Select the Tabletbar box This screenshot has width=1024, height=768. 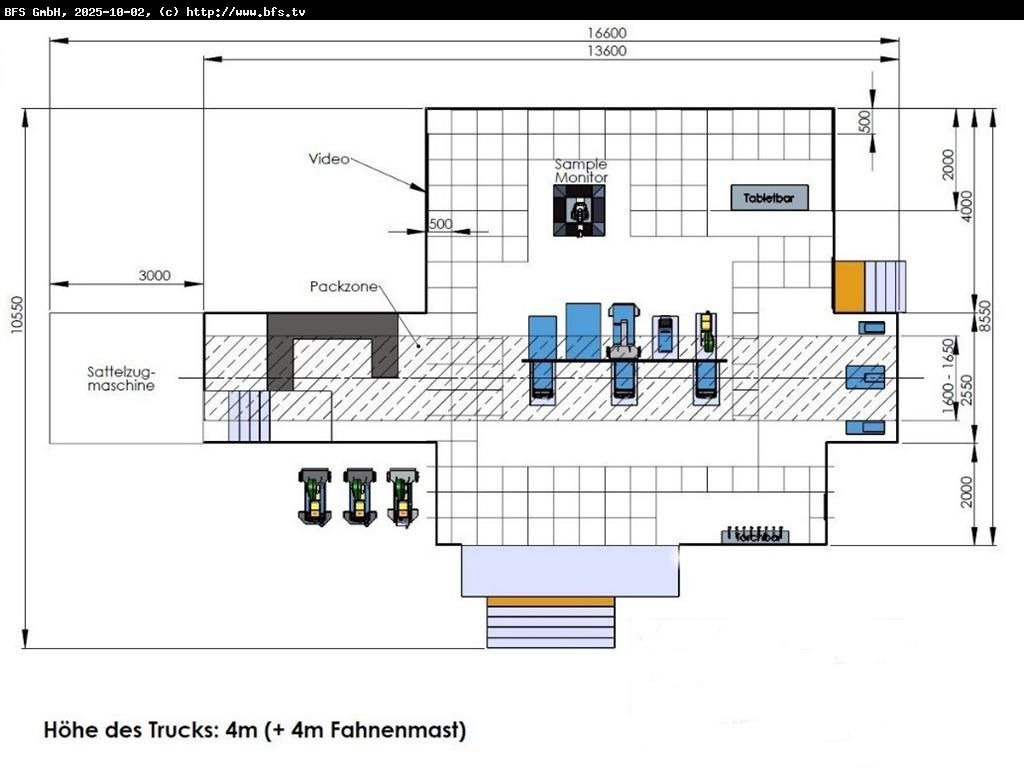pos(768,198)
